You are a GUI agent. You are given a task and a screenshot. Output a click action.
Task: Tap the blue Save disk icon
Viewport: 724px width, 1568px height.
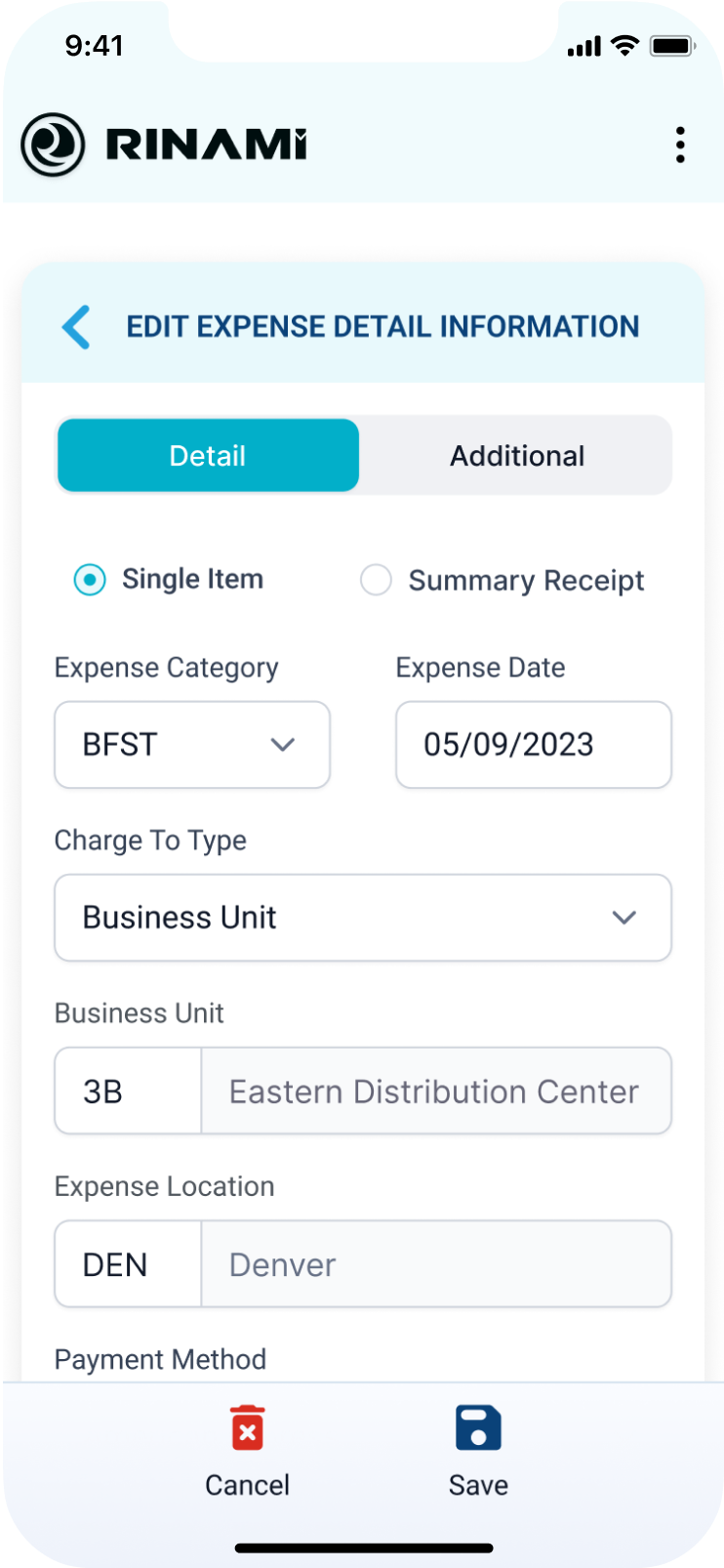coord(478,1428)
